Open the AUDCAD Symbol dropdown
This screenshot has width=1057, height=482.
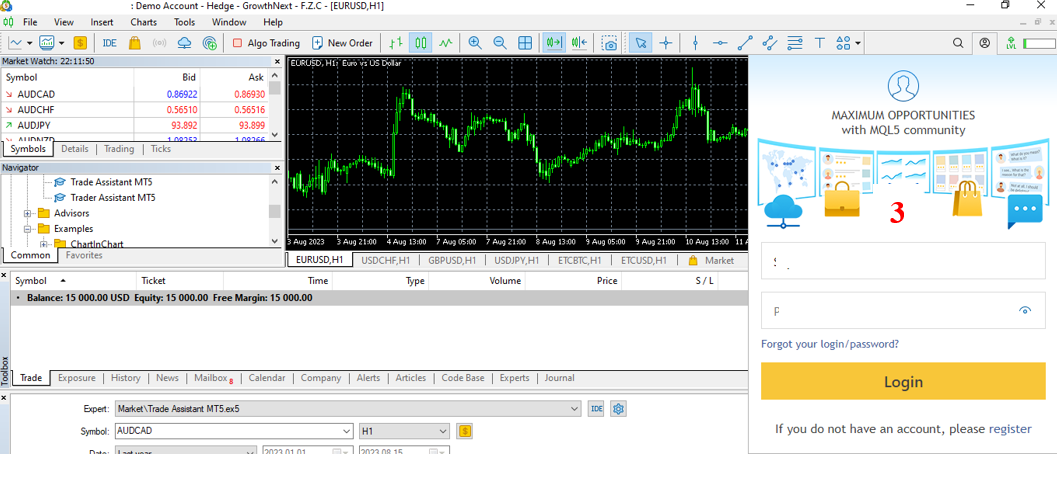click(x=346, y=431)
